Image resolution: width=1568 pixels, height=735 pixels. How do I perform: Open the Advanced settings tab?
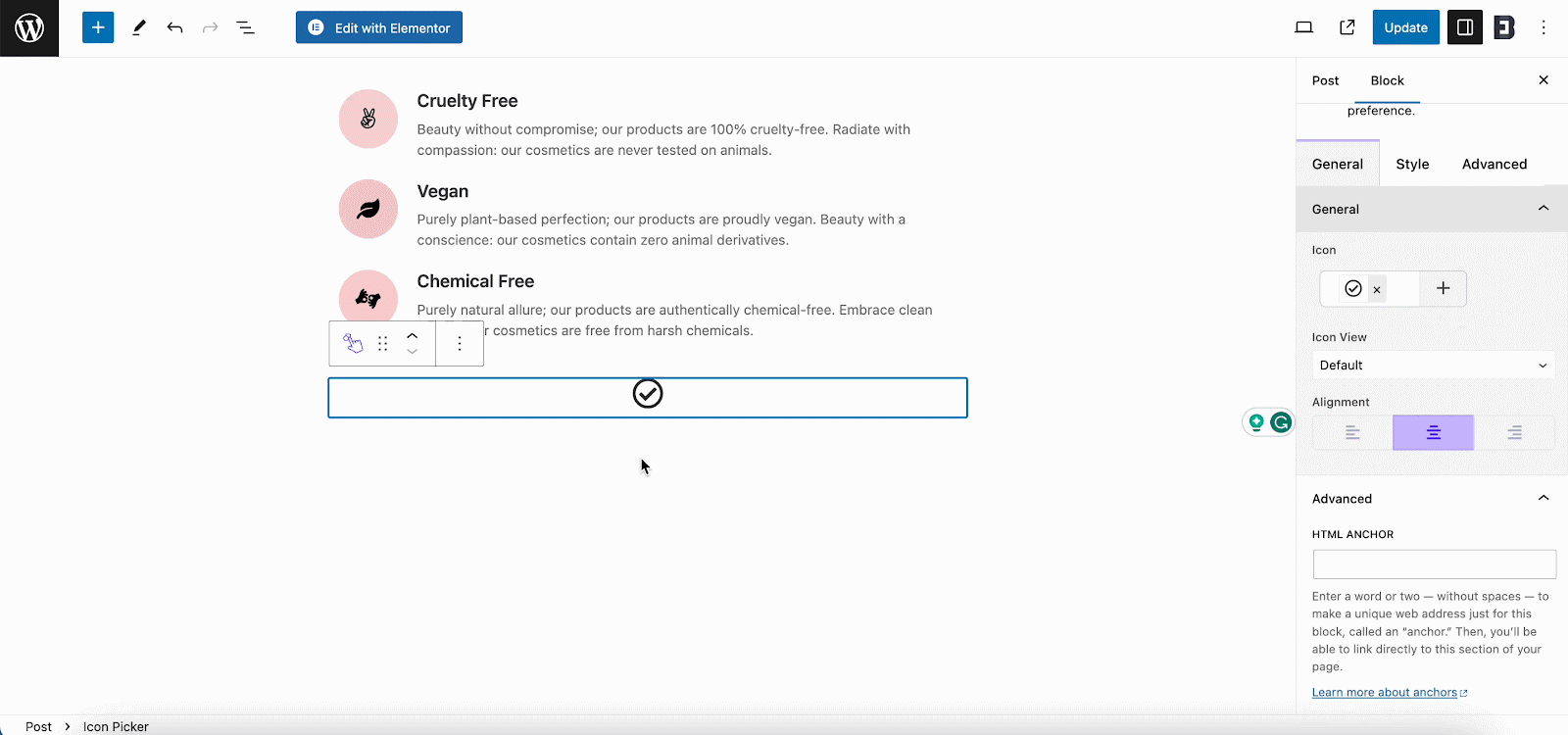(1494, 164)
